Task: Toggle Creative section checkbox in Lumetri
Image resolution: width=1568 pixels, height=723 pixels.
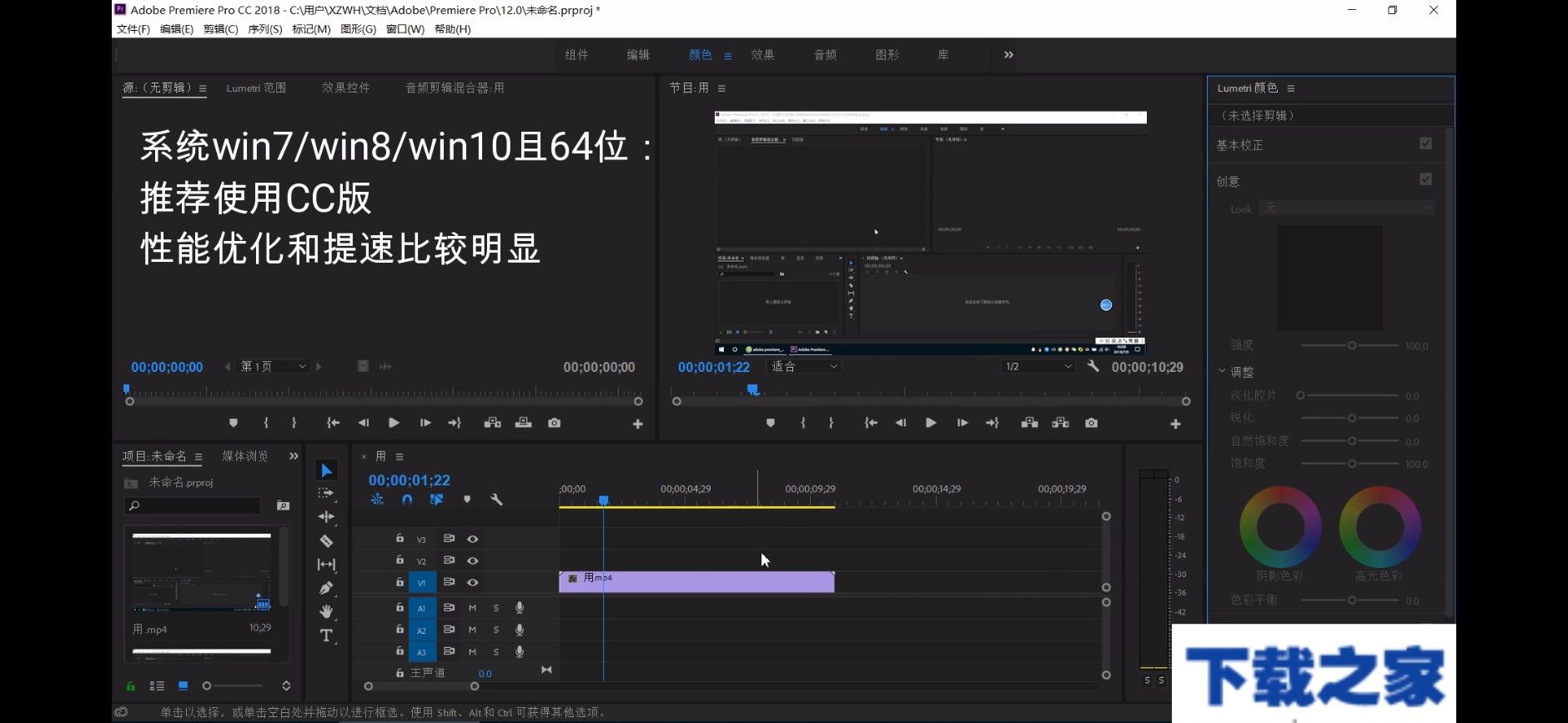Action: (x=1425, y=179)
